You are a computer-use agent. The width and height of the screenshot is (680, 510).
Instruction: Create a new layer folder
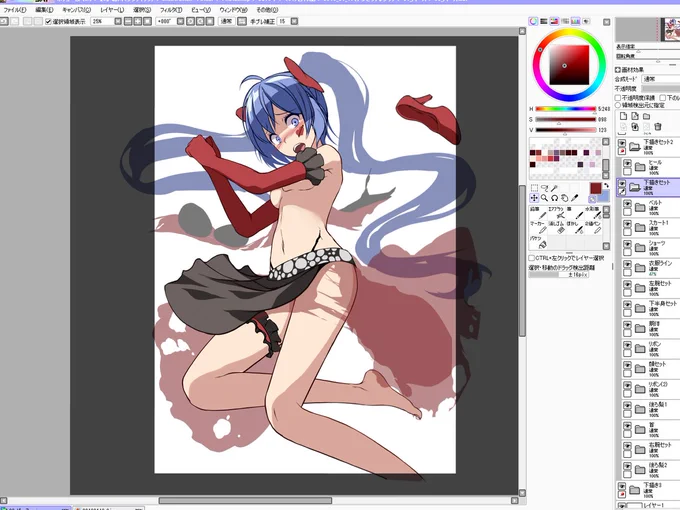647,116
